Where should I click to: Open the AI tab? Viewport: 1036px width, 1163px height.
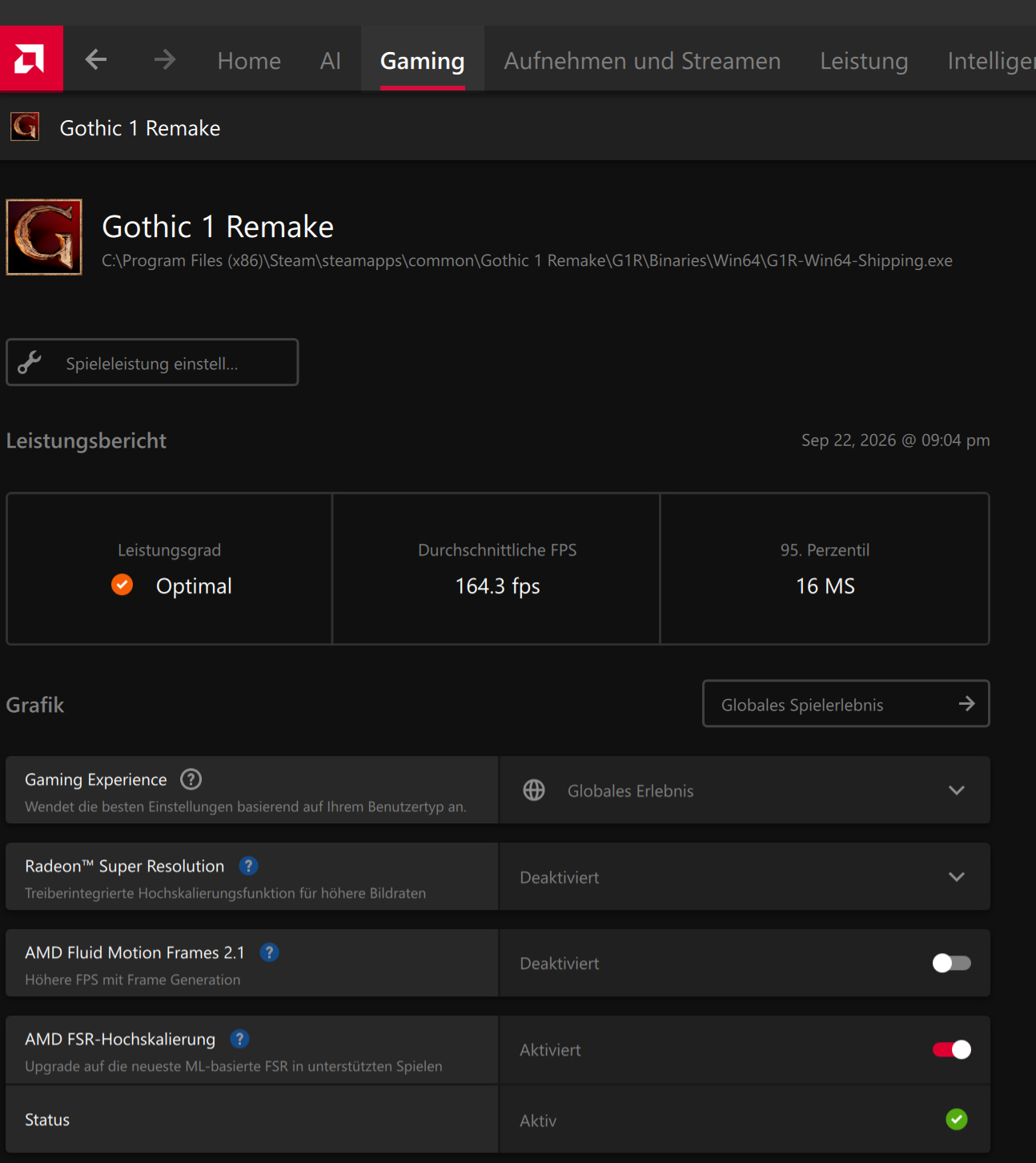[x=331, y=61]
